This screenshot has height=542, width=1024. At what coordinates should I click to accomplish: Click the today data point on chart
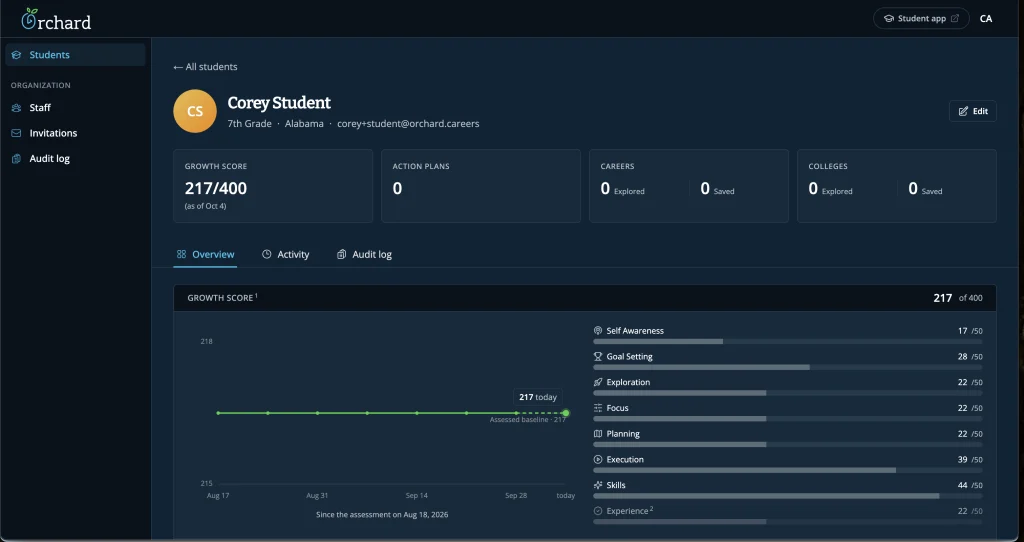(x=566, y=413)
